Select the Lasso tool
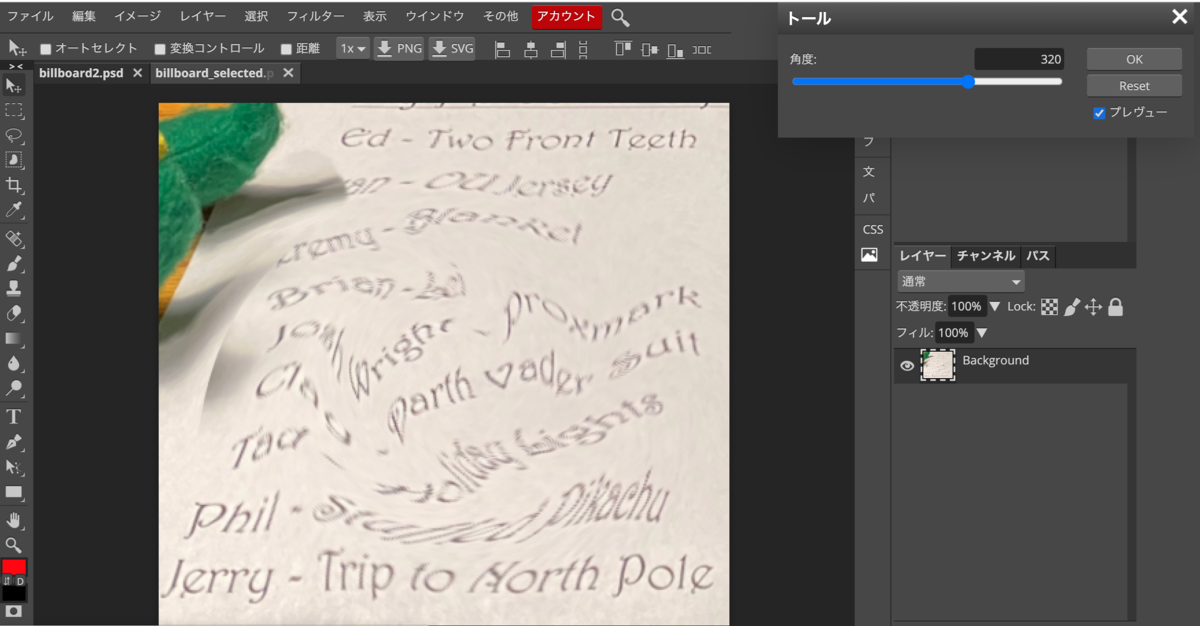This screenshot has height=626, width=1200. 14,136
